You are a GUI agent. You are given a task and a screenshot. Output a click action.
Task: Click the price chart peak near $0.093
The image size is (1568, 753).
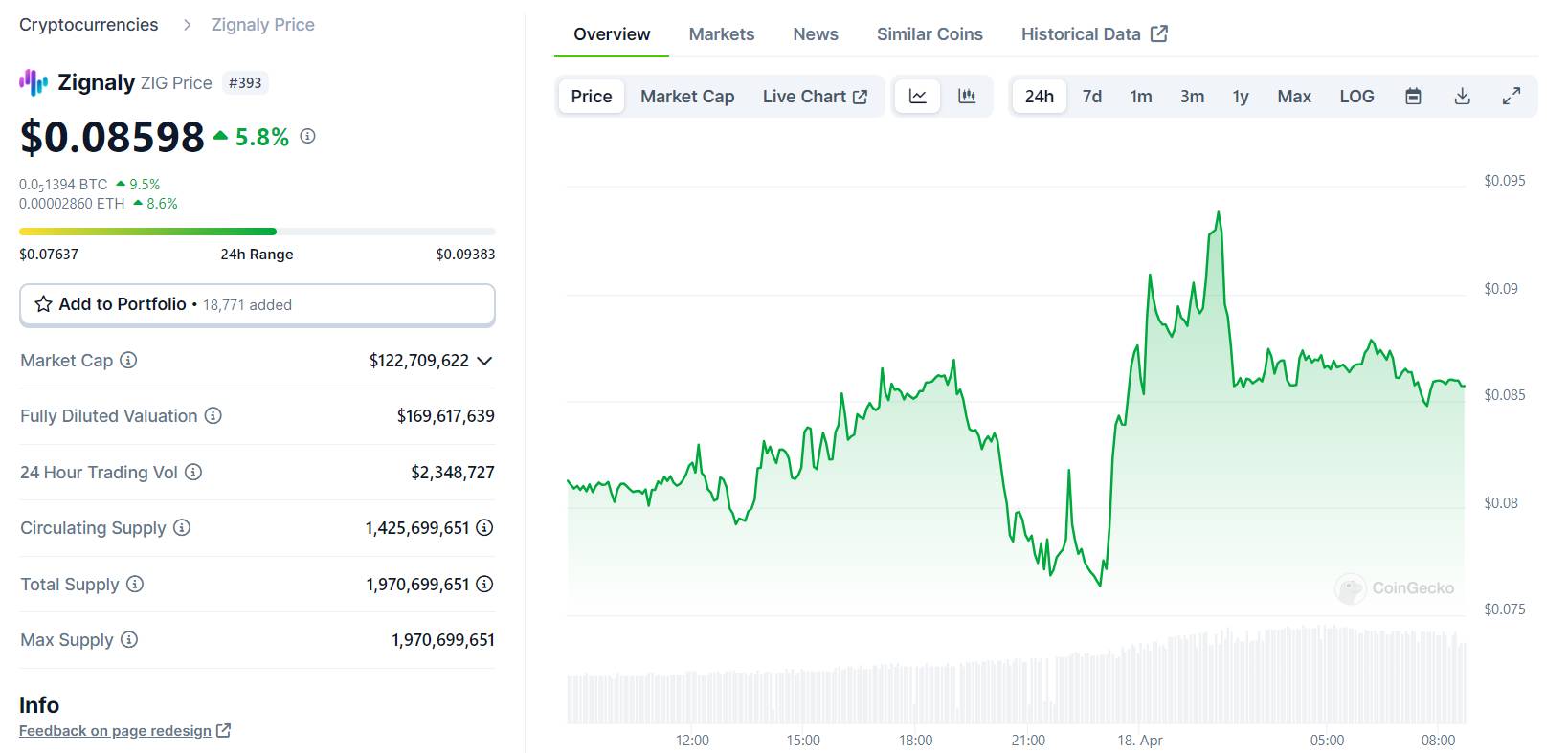click(x=1218, y=213)
